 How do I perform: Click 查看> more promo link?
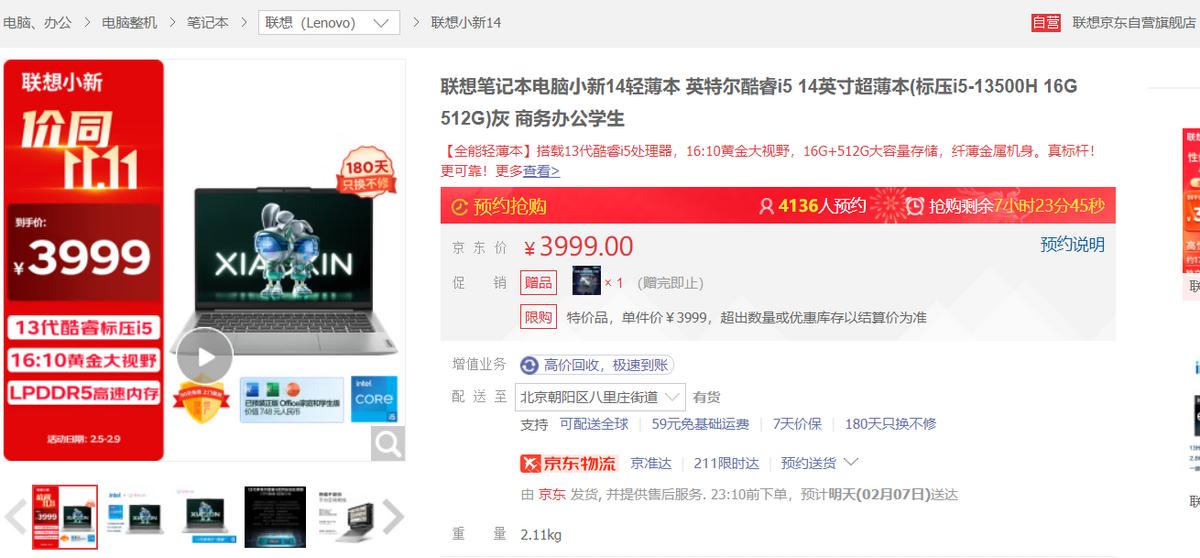(x=542, y=171)
